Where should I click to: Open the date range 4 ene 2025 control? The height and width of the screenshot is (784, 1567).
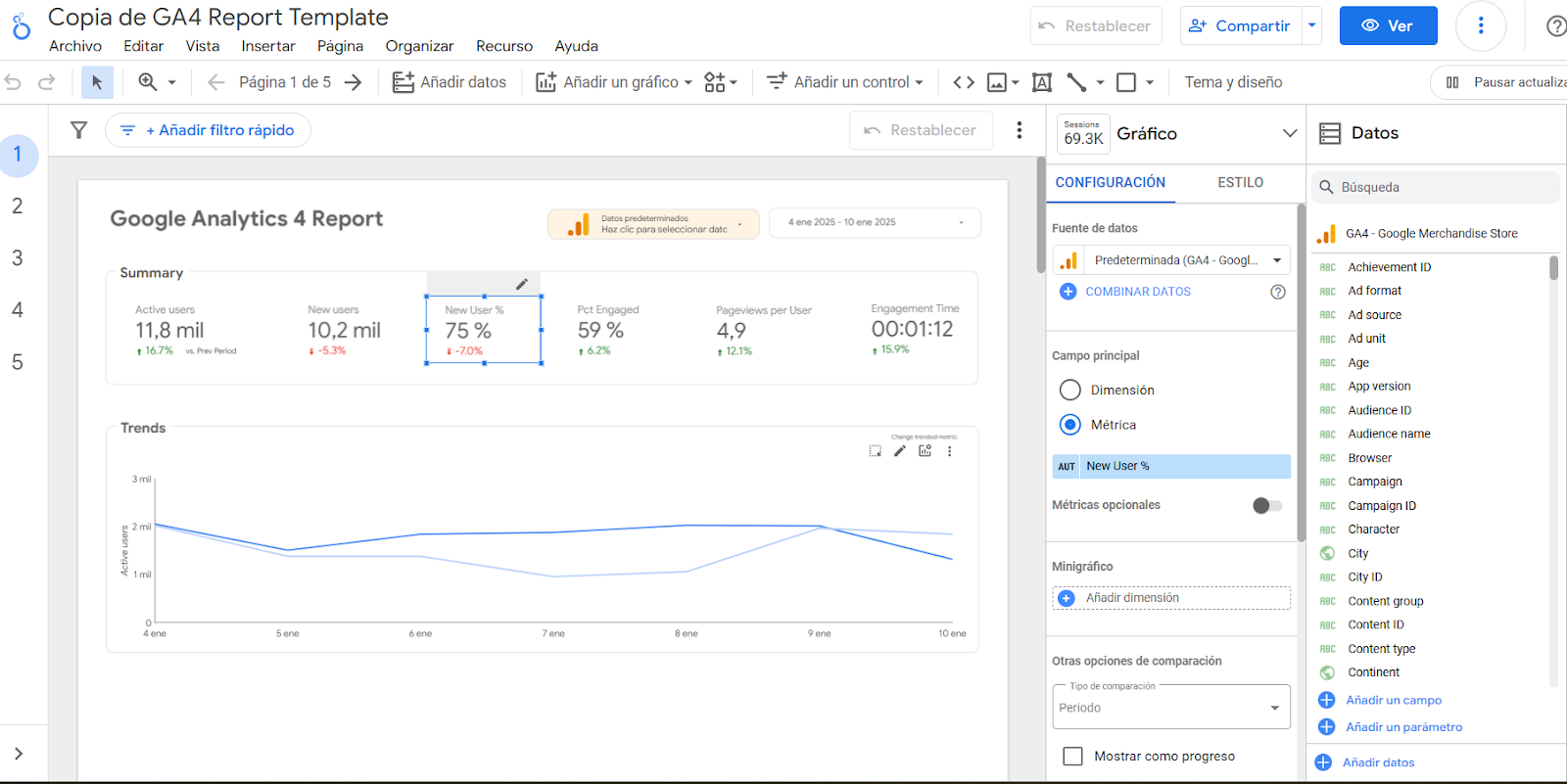tap(875, 222)
